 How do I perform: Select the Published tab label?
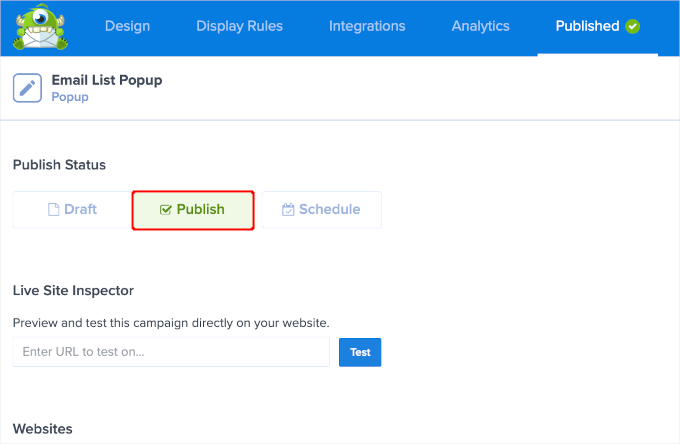click(587, 26)
